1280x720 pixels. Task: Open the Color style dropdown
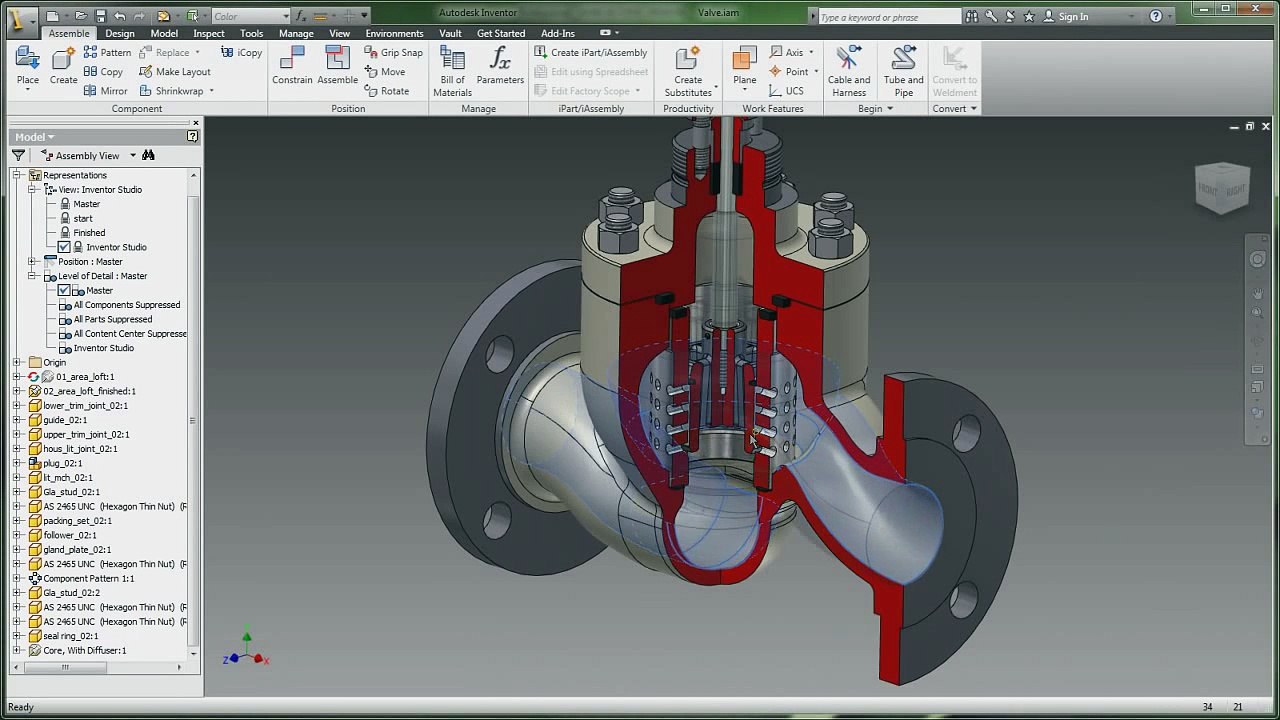pyautogui.click(x=285, y=16)
